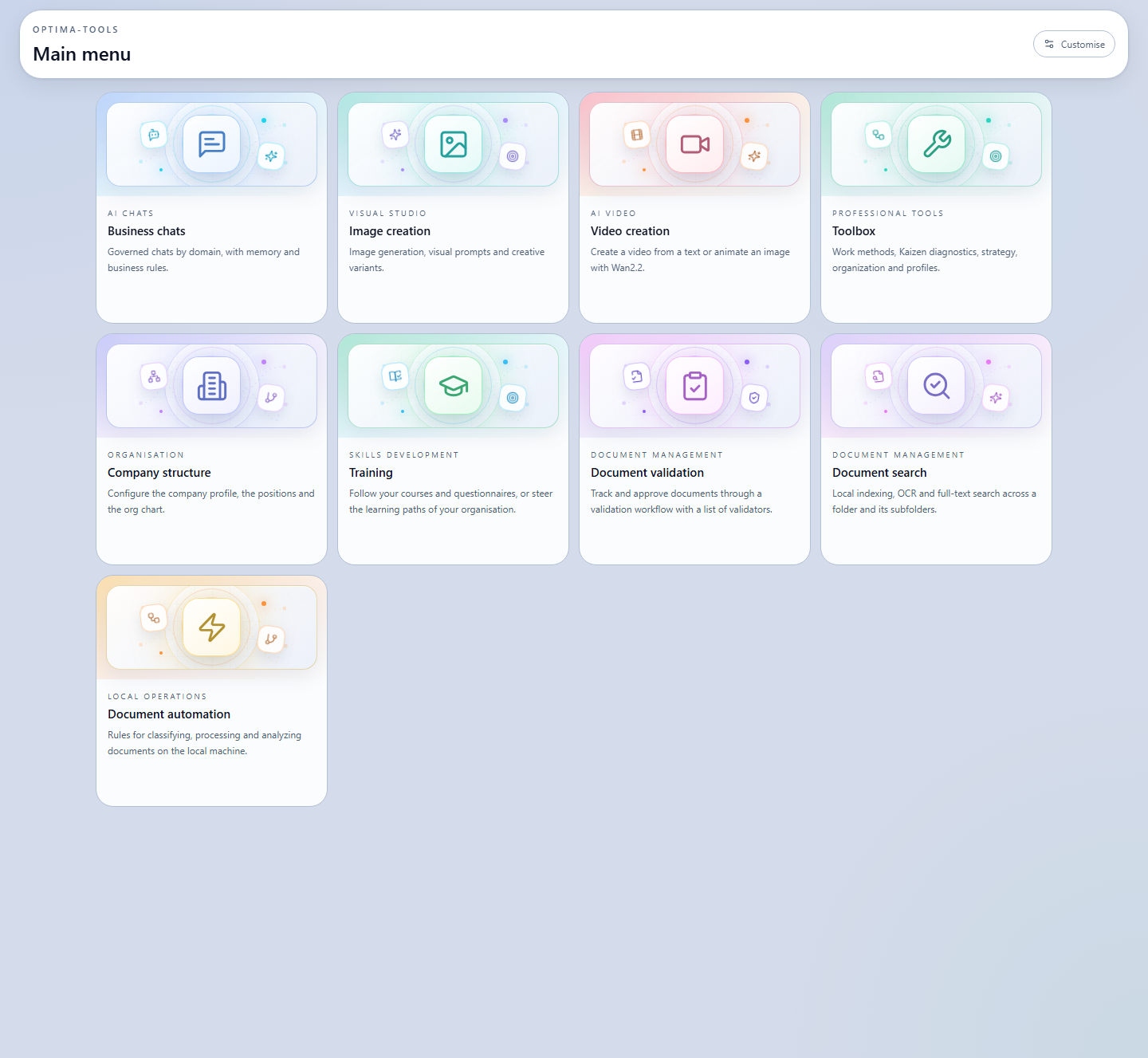This screenshot has width=1148, height=1058.
Task: Open Document automation title
Action: pos(169,714)
